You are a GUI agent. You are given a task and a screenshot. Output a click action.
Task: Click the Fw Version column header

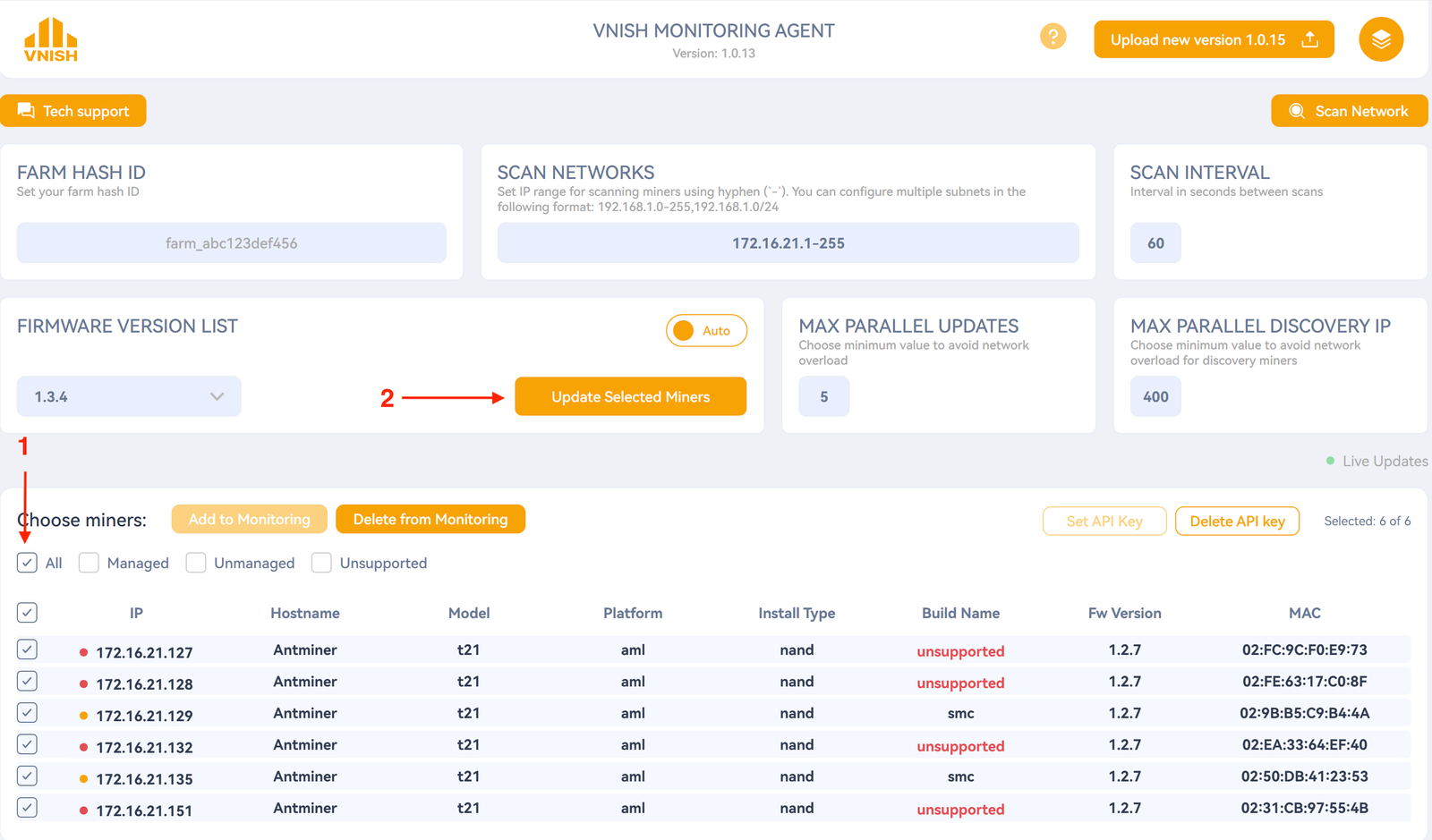click(x=1125, y=613)
